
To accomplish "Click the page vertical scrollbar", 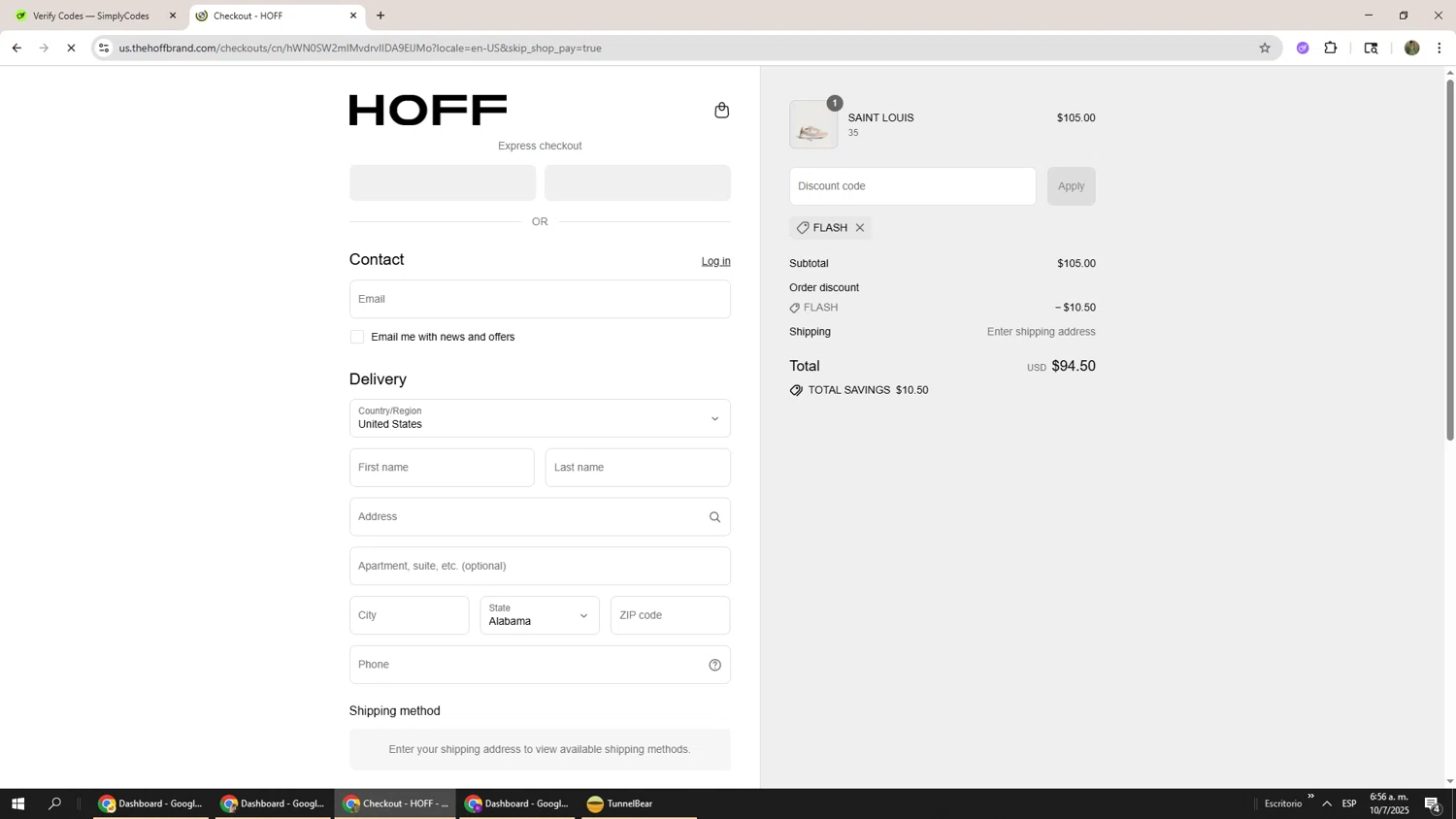I will point(1450,260).
